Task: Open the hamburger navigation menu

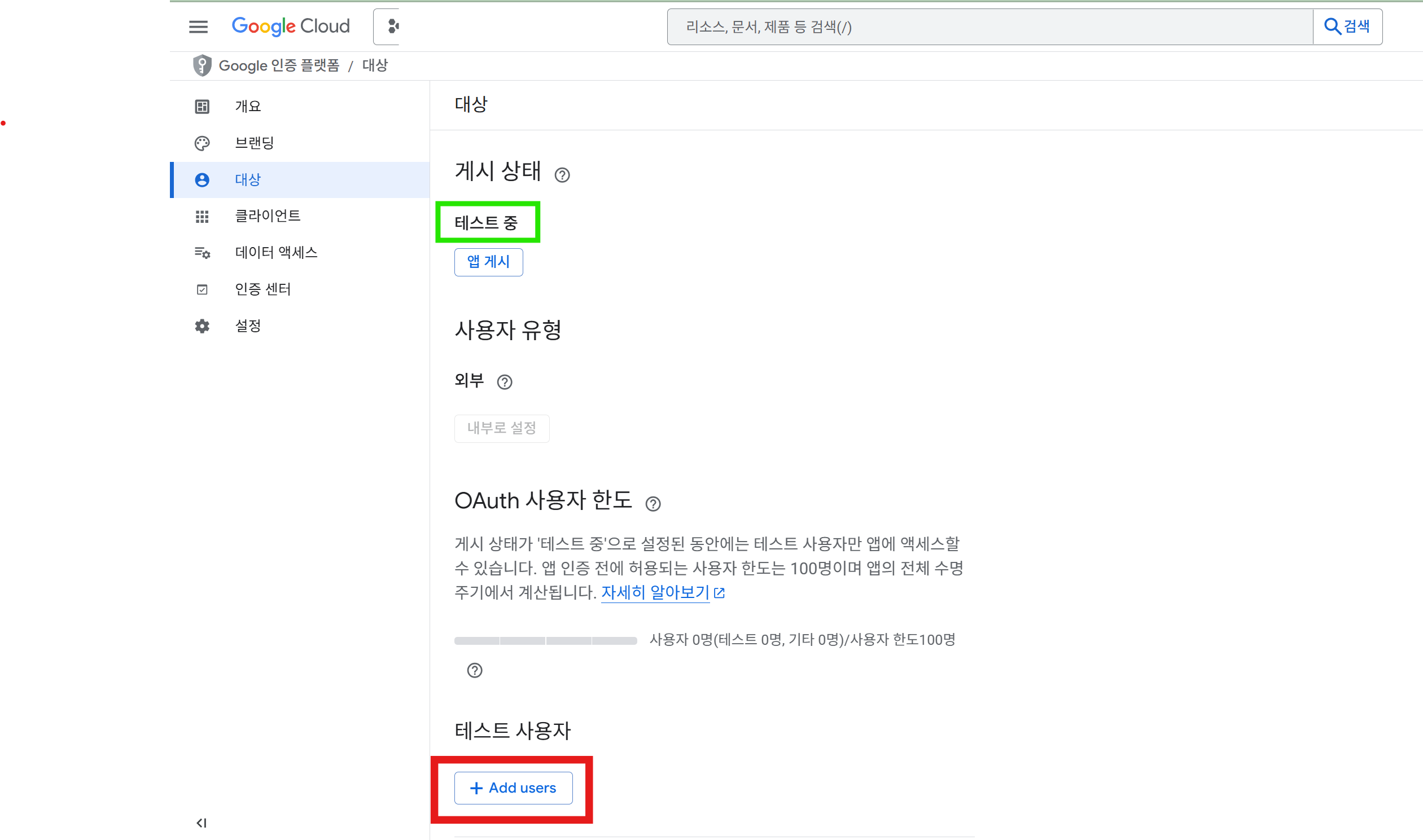Action: pos(198,27)
